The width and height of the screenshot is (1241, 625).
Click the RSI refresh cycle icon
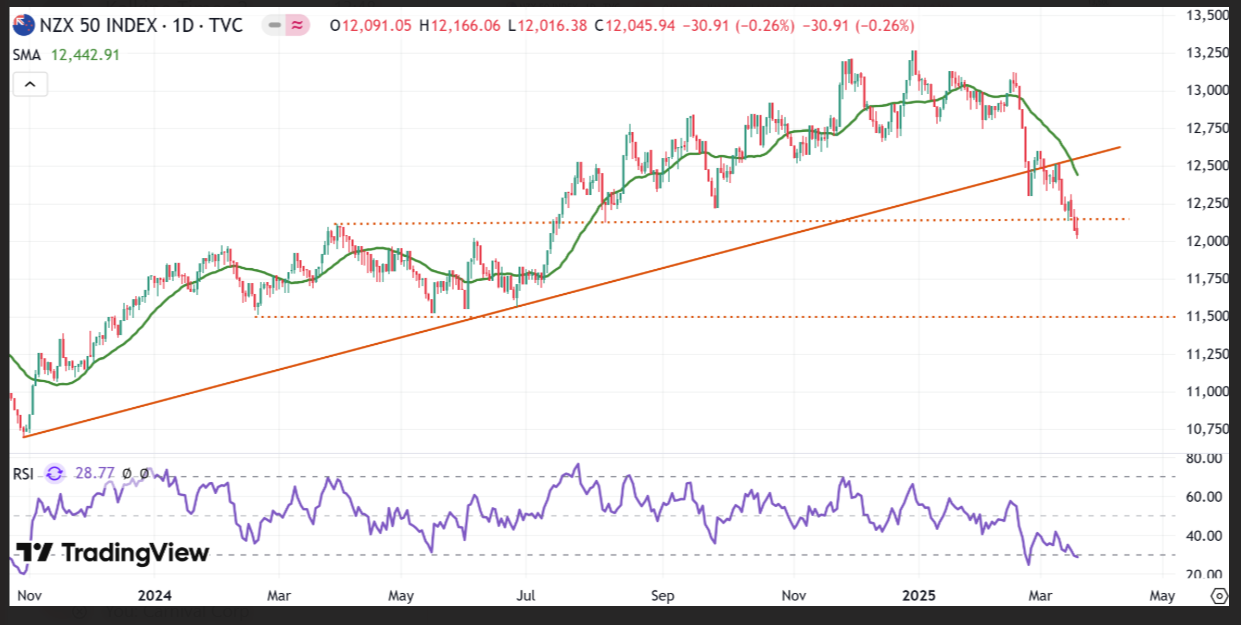click(x=54, y=473)
